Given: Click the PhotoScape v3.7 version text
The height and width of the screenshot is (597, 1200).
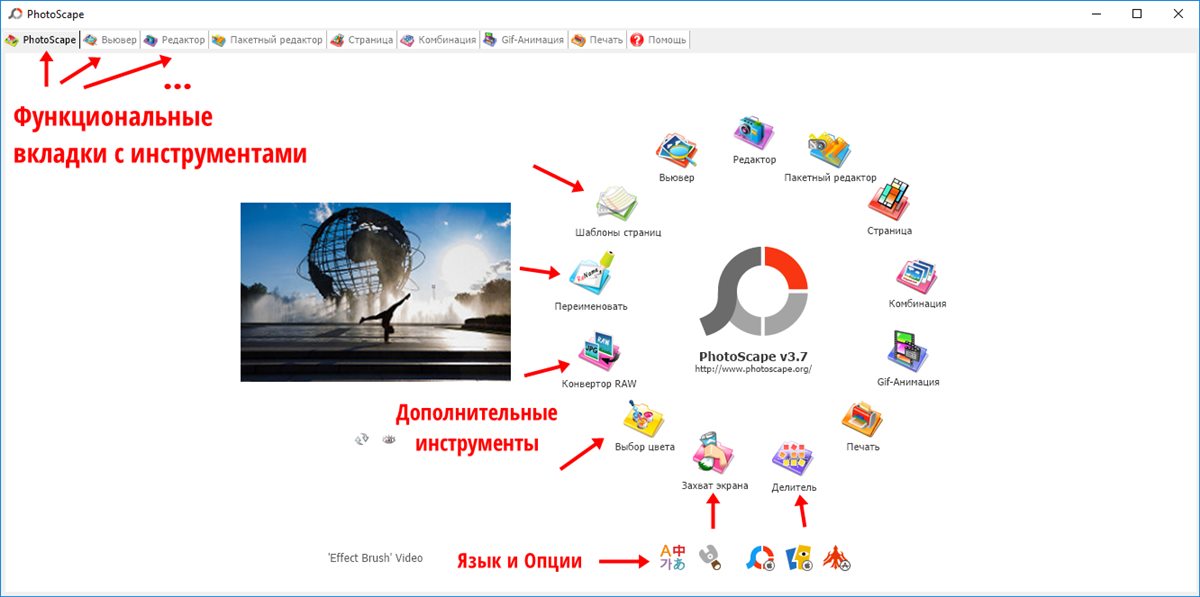Looking at the screenshot, I should pos(752,355).
